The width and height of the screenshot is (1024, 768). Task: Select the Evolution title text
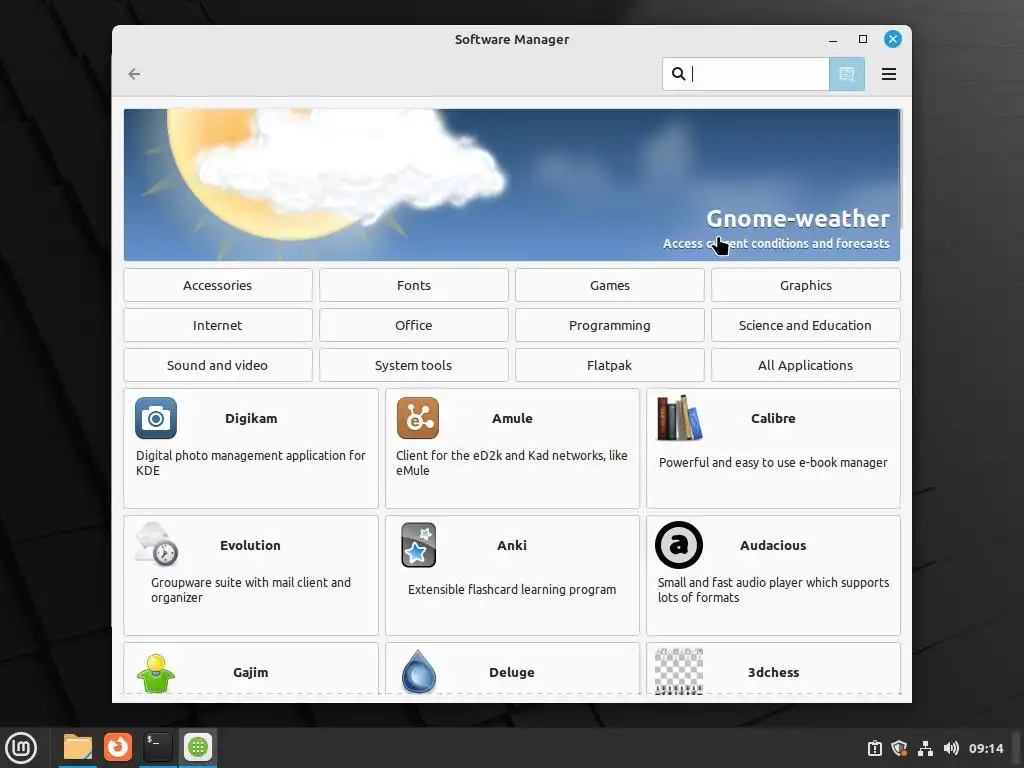[250, 545]
